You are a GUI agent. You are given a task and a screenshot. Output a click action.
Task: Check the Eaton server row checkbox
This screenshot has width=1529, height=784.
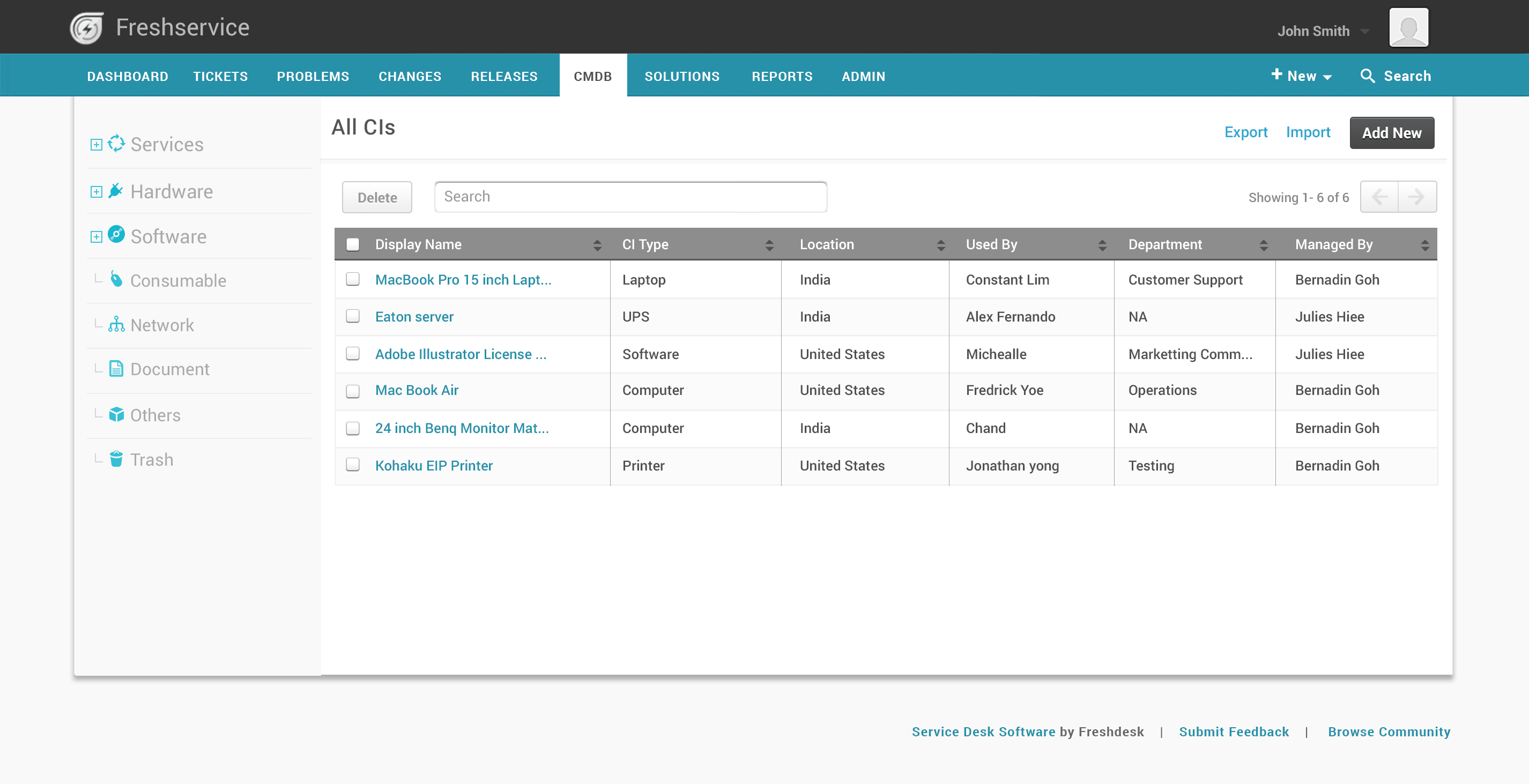[x=353, y=316]
